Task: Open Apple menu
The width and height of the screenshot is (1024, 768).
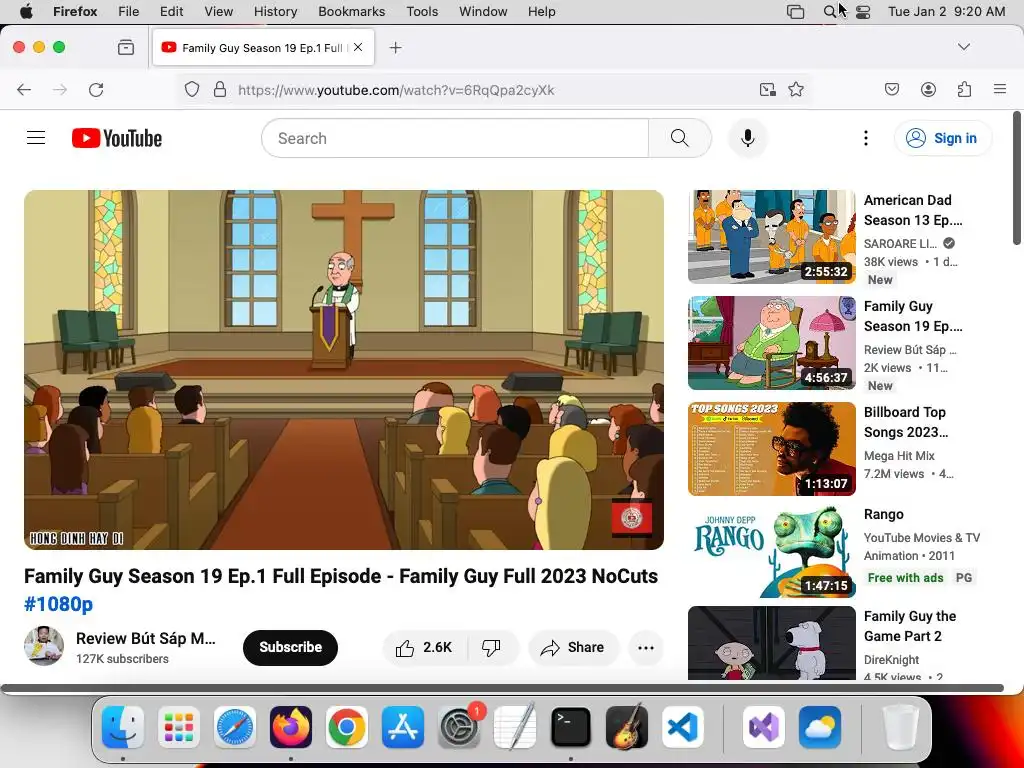Action: click(26, 12)
